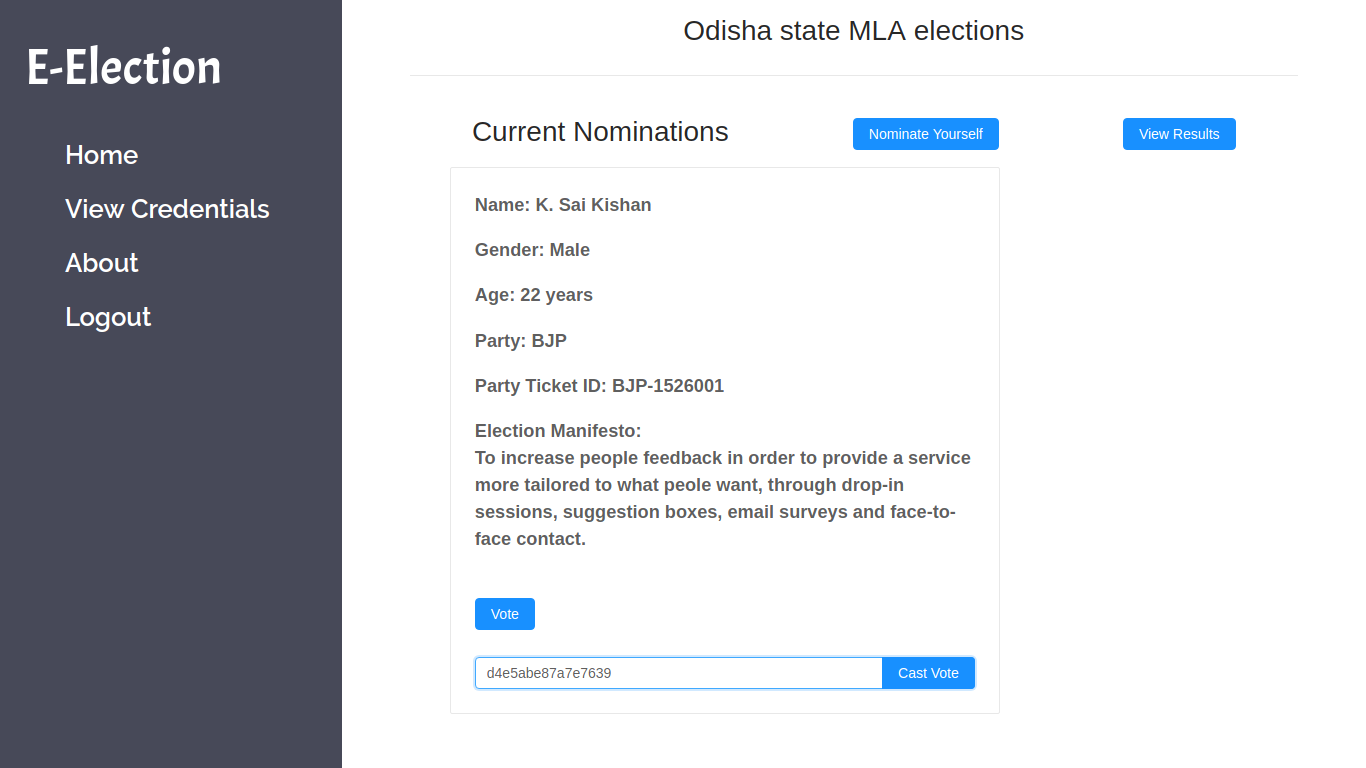Click the blank area right of the Vote button
The image size is (1366, 768).
pos(750,614)
